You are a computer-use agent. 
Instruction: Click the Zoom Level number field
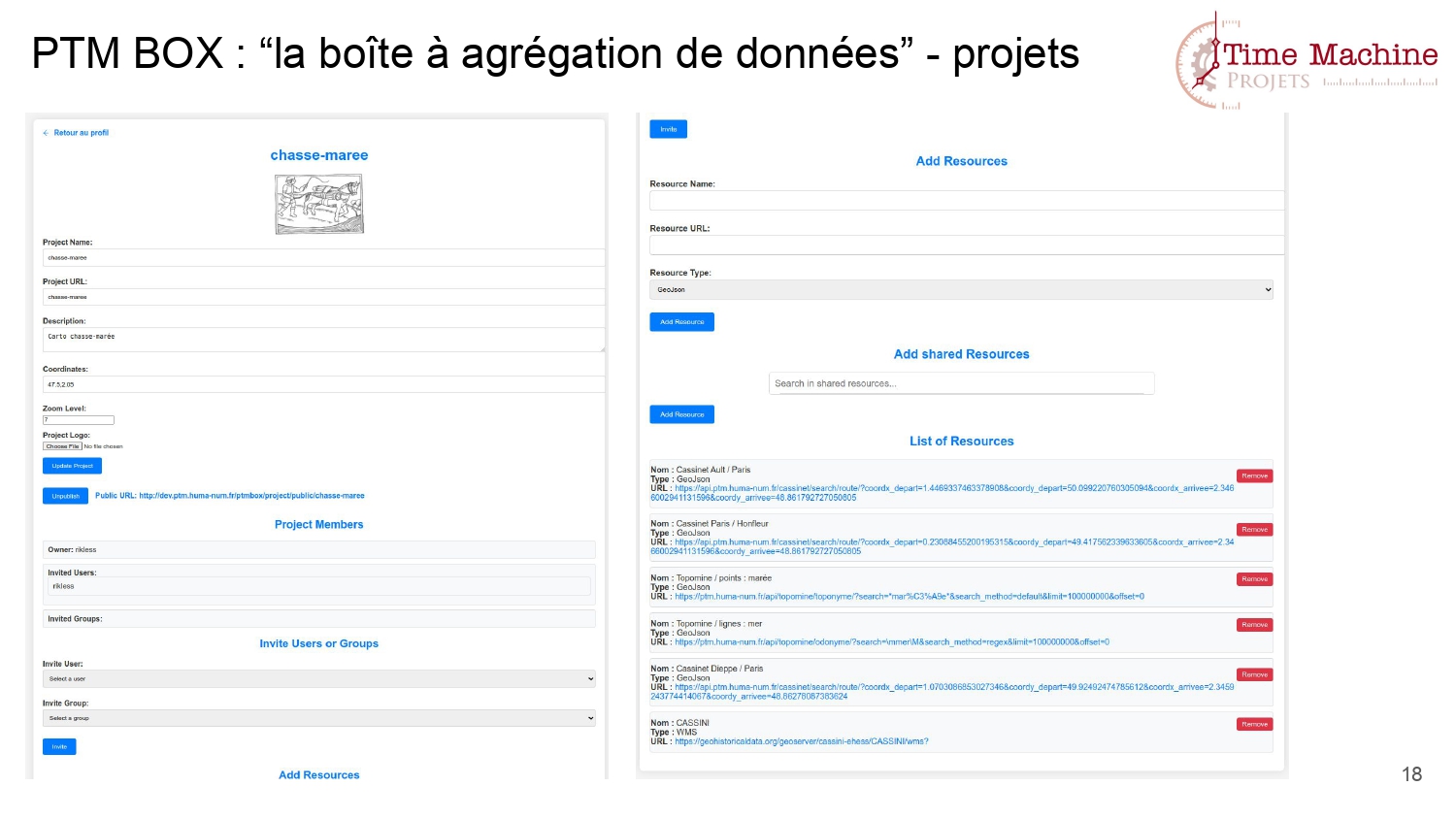[79, 420]
